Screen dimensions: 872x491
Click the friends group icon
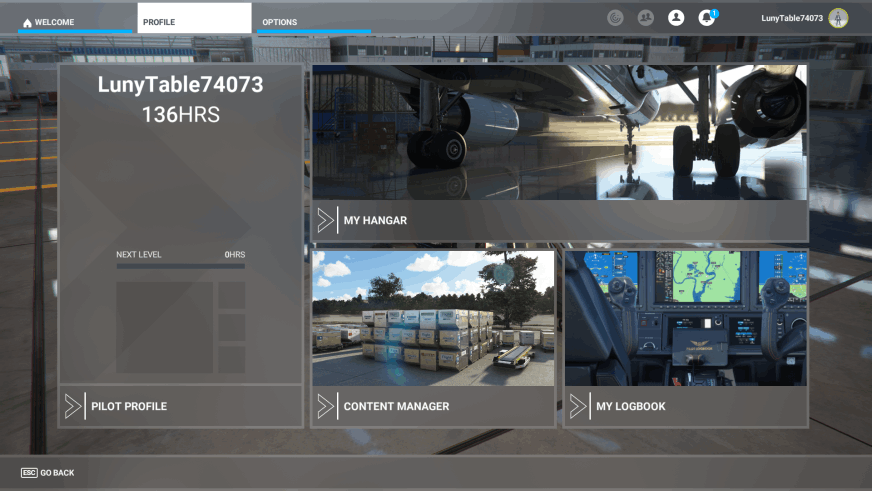646,18
